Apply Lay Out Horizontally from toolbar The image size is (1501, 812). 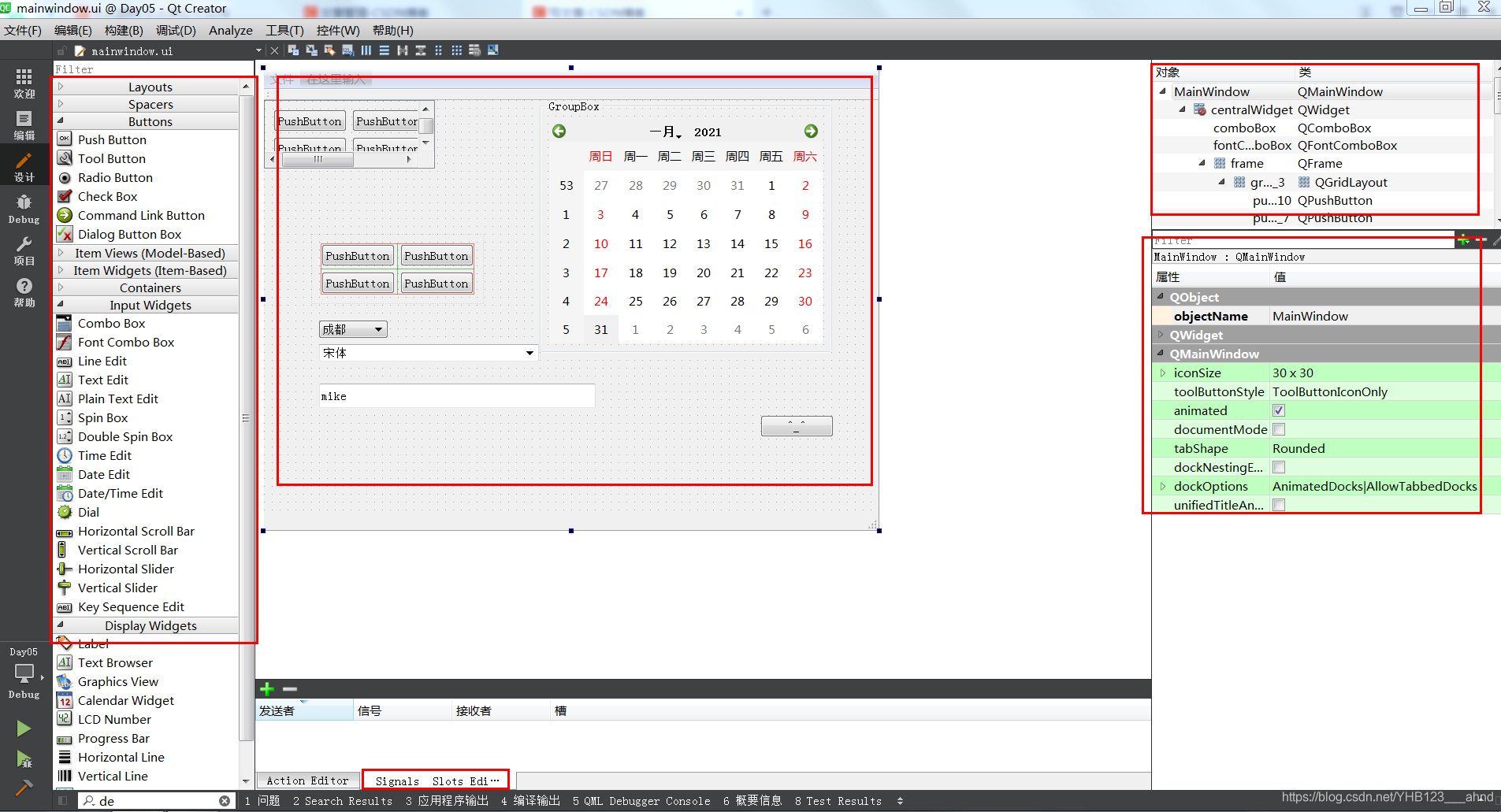coord(366,50)
